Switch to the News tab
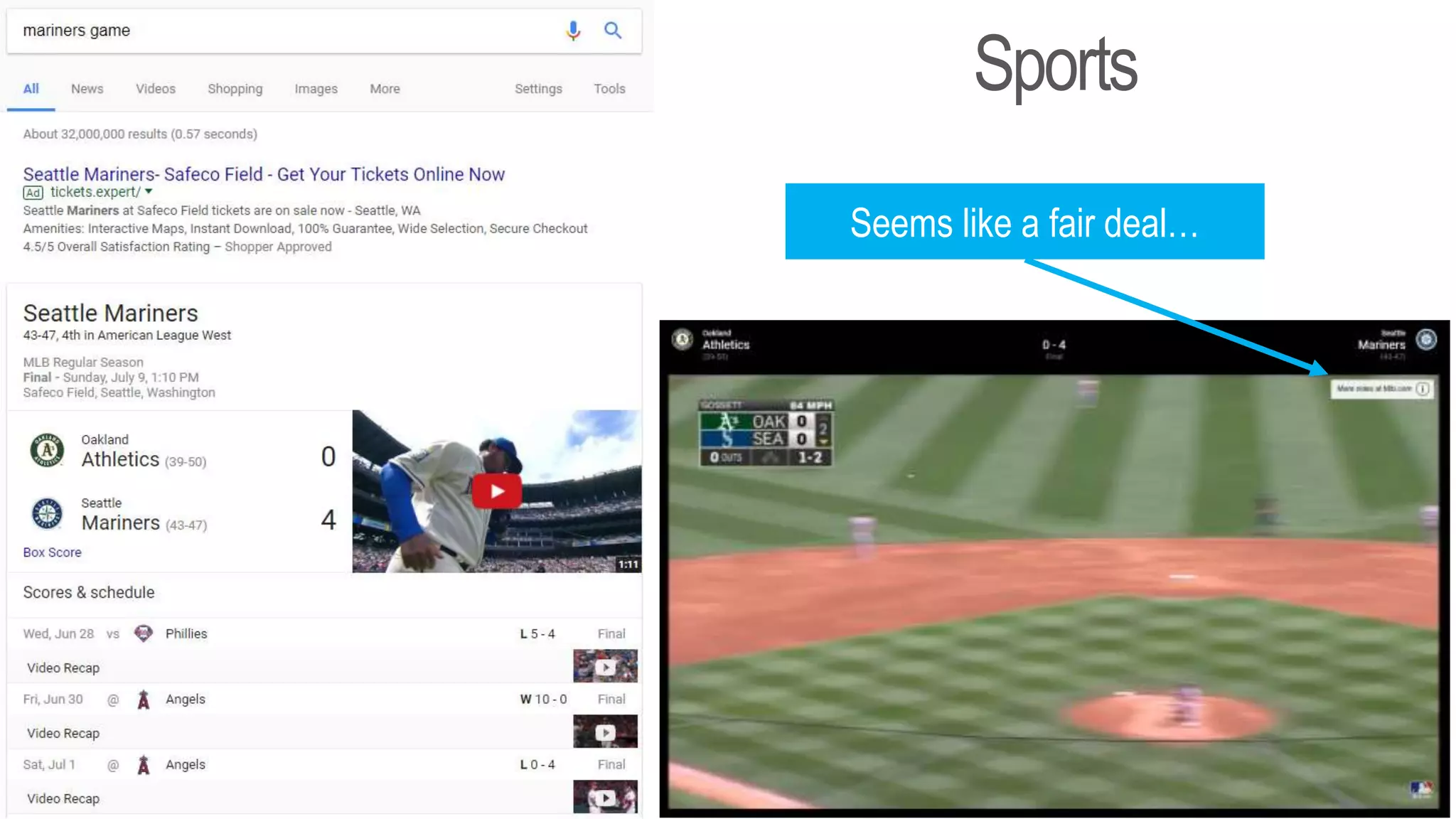 click(x=87, y=89)
